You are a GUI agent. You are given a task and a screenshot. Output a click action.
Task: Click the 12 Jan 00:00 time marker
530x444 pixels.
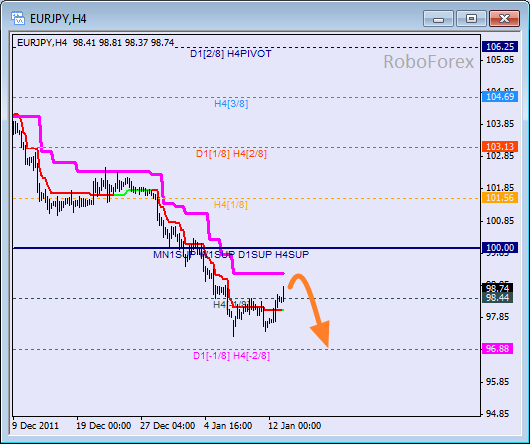[294, 426]
